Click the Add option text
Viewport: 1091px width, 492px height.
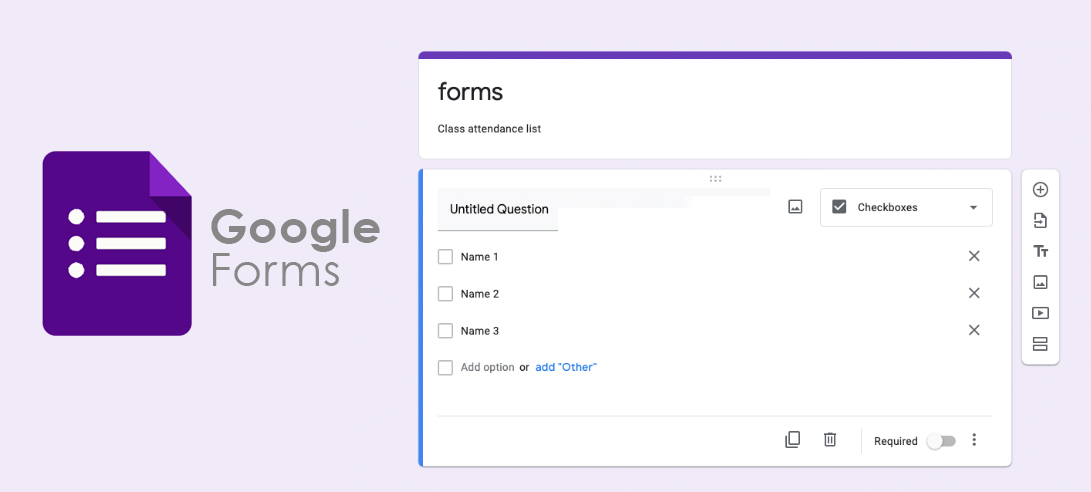click(487, 367)
